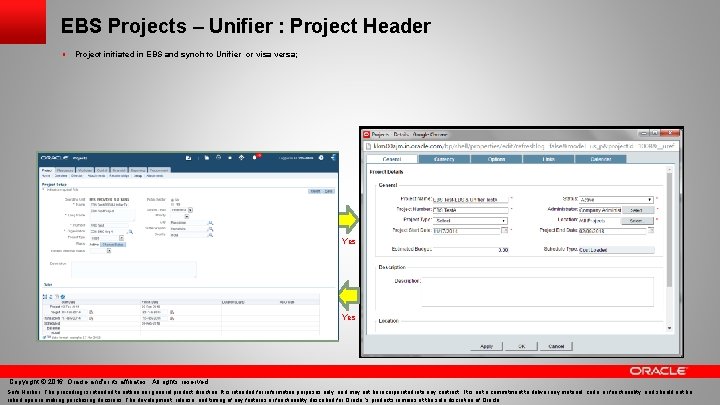Click the Project End Date input
720x405 pixels.
pos(612,231)
